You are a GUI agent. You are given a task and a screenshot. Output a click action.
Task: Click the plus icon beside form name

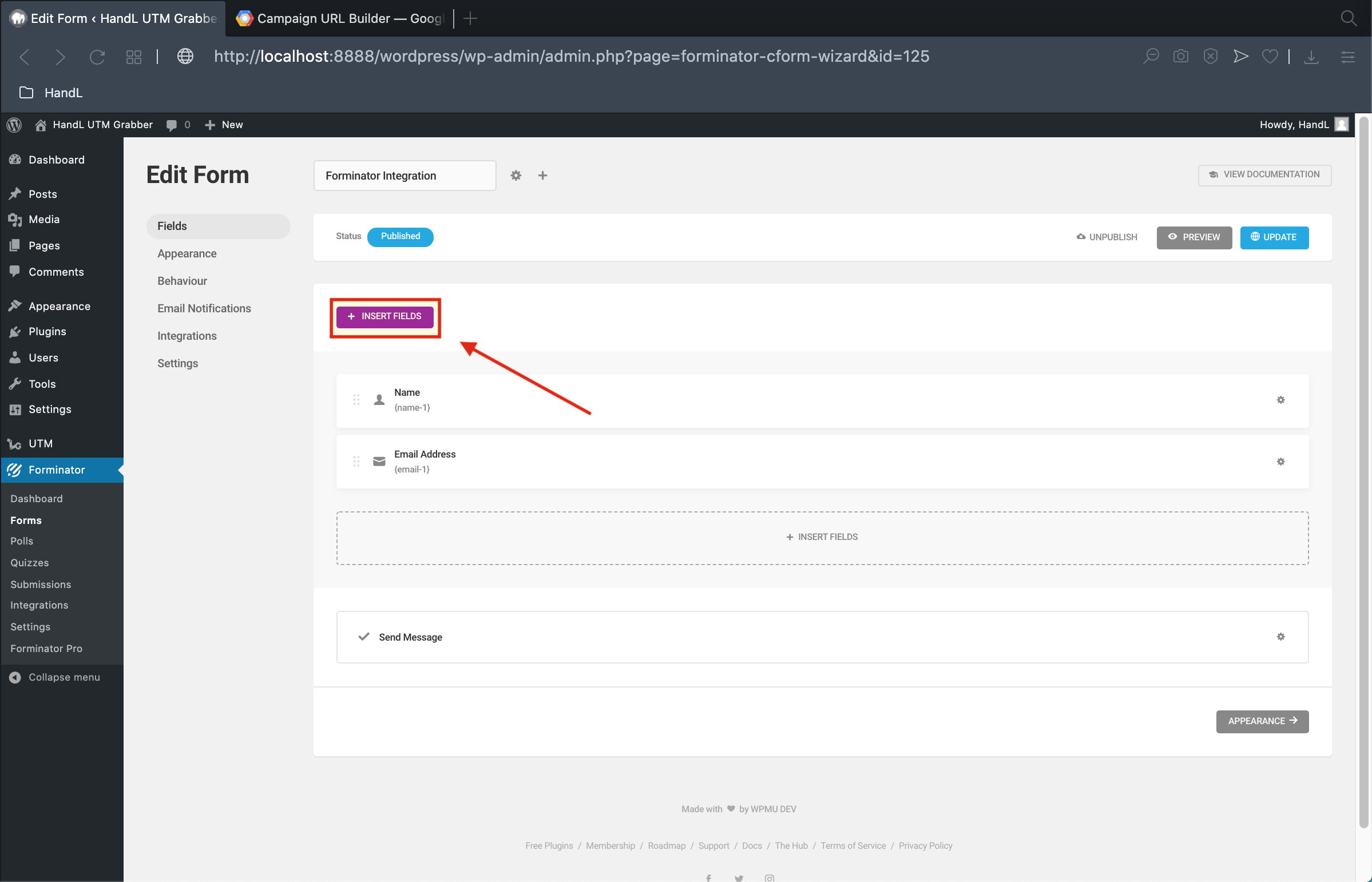tap(542, 175)
